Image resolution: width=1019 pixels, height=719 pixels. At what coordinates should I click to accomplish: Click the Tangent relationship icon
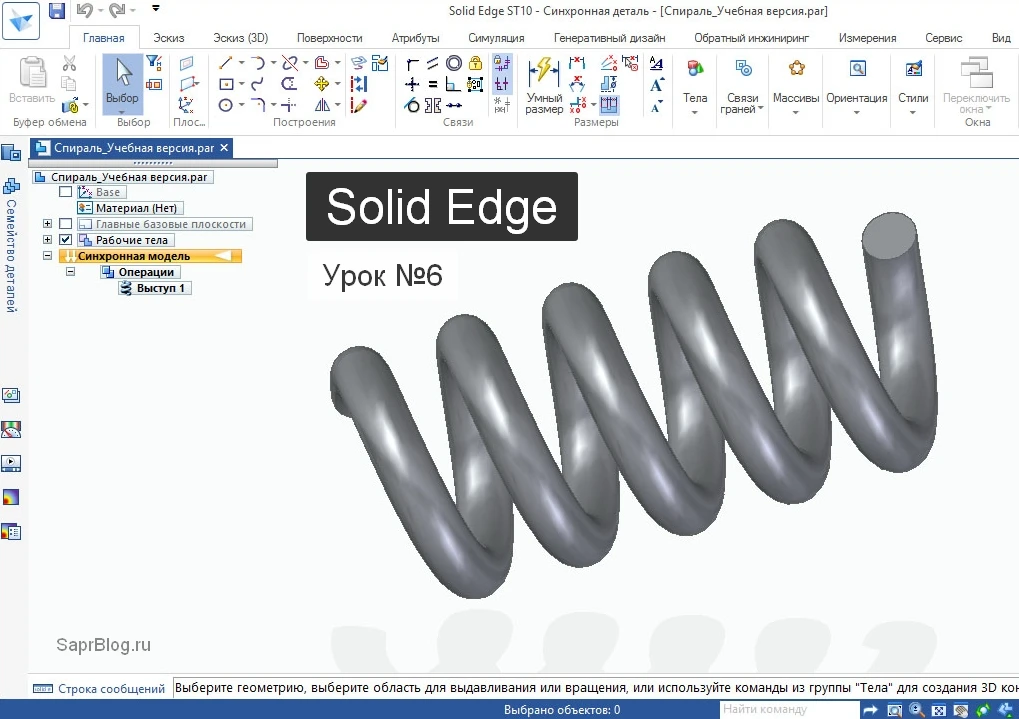411,105
